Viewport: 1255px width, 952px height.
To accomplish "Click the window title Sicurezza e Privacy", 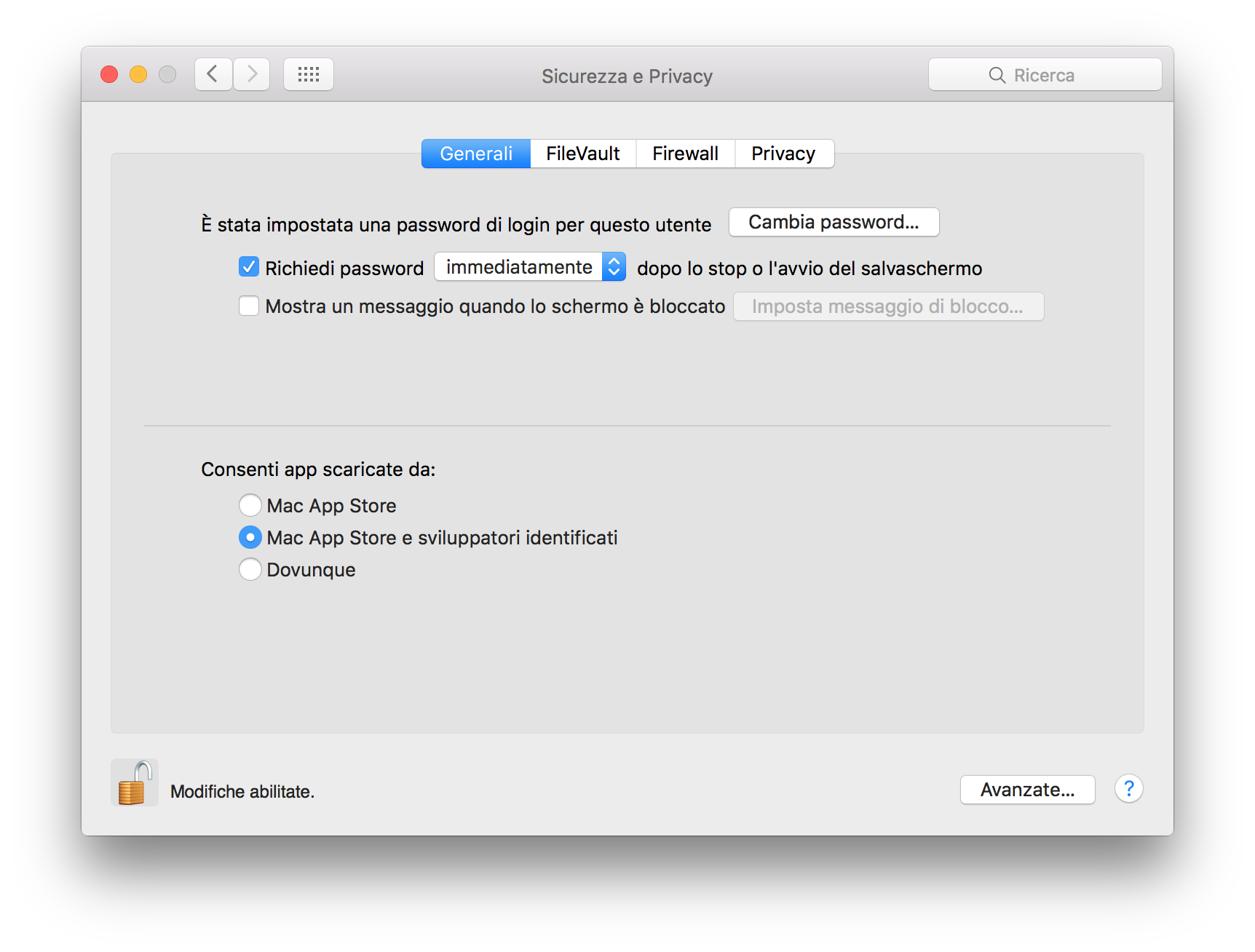I will [627, 76].
